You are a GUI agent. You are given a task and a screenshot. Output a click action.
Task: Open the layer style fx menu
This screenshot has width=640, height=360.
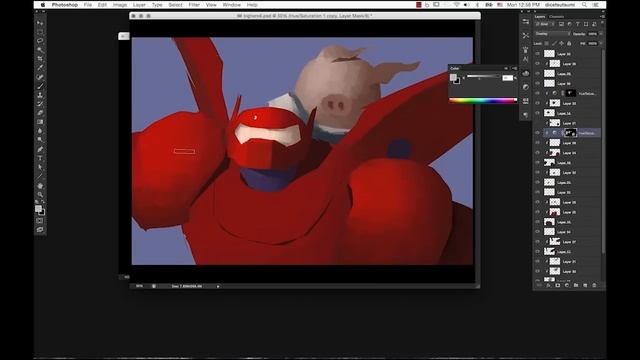click(549, 285)
